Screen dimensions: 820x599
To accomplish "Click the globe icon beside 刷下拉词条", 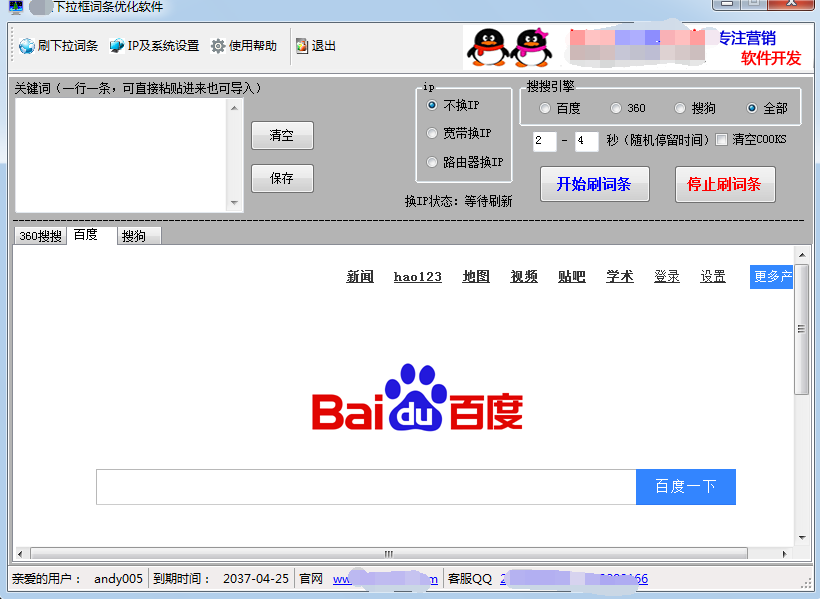I will pyautogui.click(x=27, y=46).
